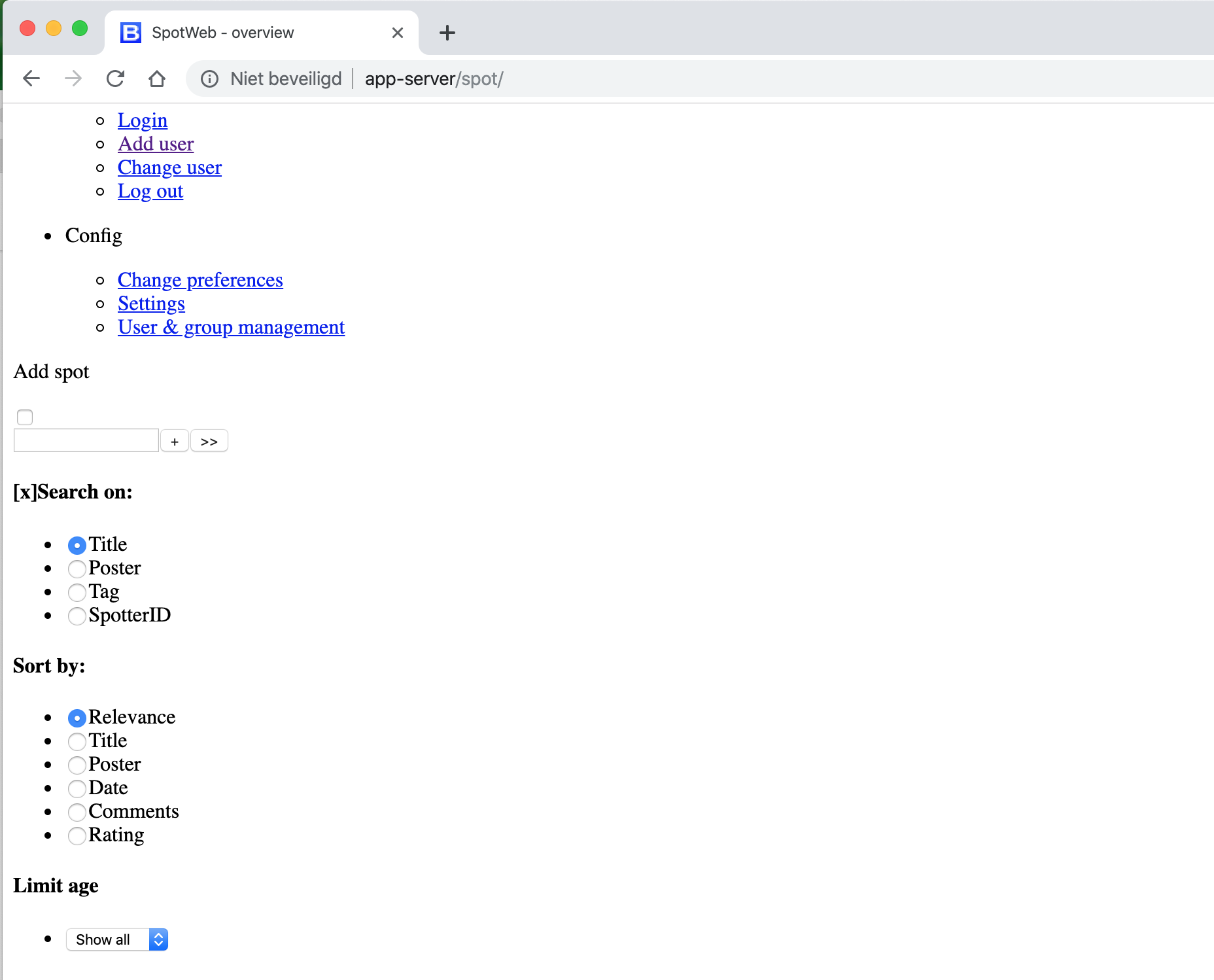Switch to the SpotWeb - overview tab
1214x980 pixels.
click(x=222, y=32)
